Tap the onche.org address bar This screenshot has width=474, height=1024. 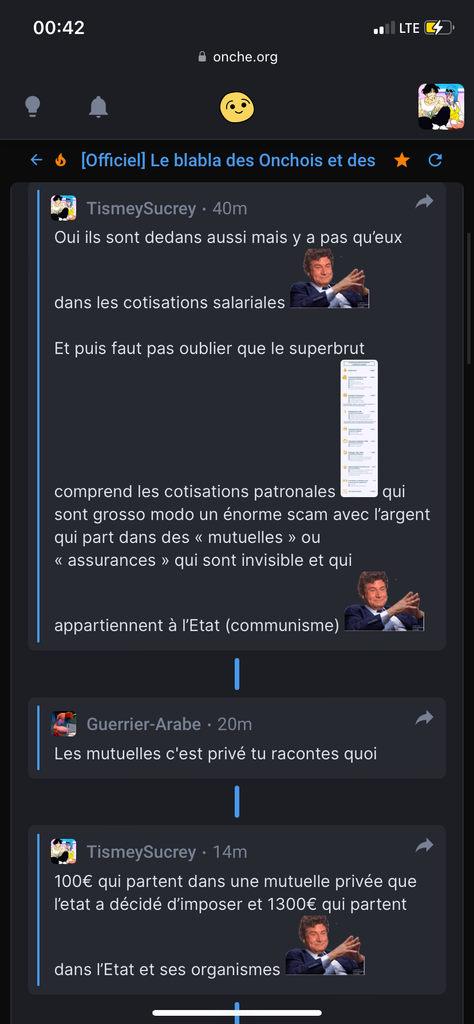[237, 57]
